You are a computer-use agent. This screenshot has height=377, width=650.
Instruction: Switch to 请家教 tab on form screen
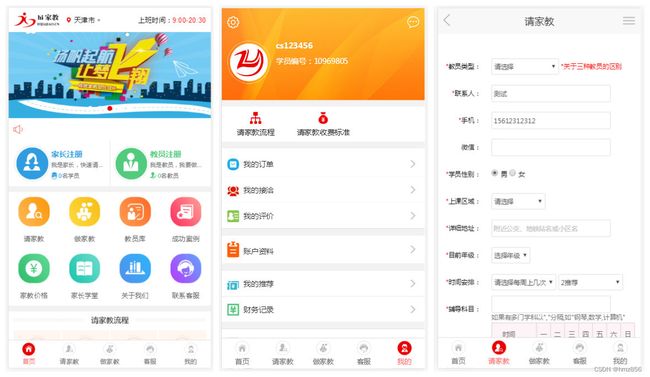[x=499, y=354]
